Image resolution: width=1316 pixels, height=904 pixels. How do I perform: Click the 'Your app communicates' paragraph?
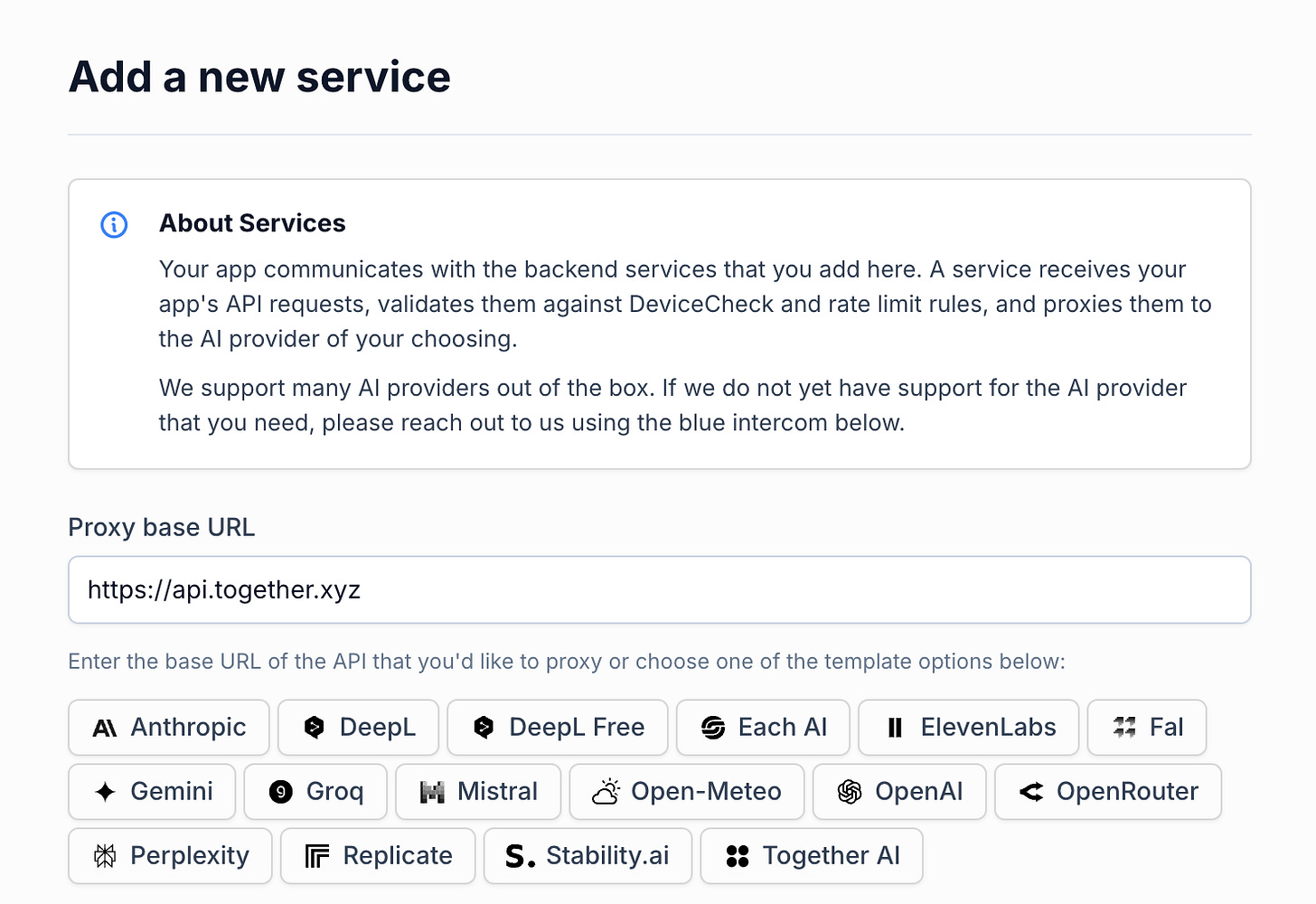(x=685, y=304)
